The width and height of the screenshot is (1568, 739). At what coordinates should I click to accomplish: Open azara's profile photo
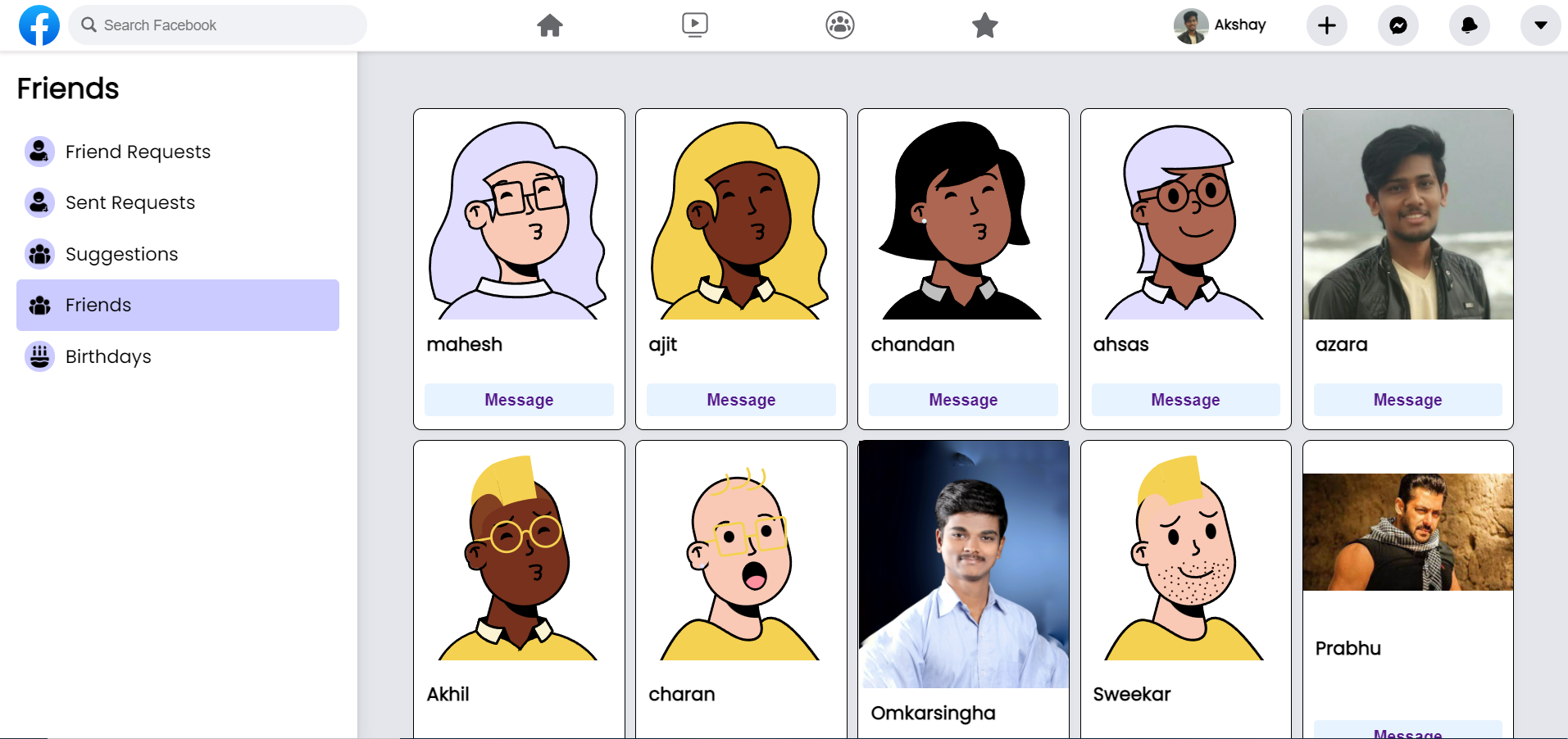click(1407, 215)
